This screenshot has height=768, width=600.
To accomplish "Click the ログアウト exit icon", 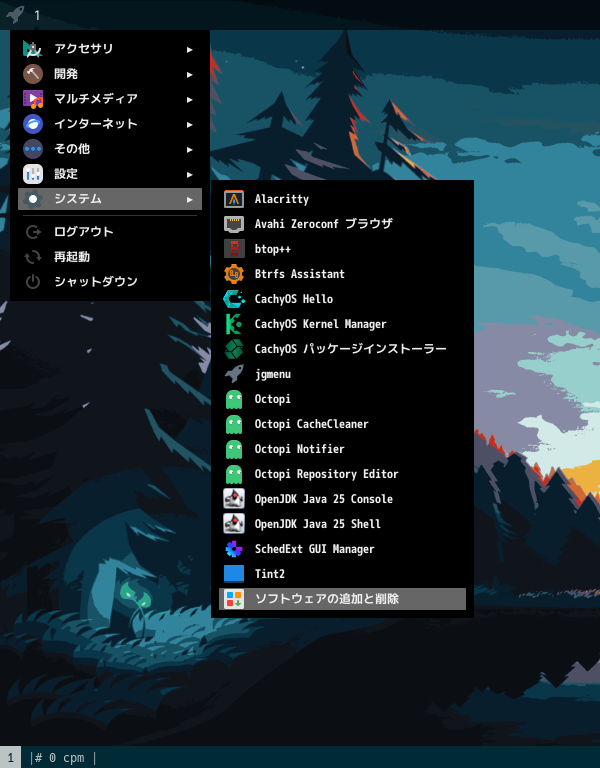I will coord(33,232).
